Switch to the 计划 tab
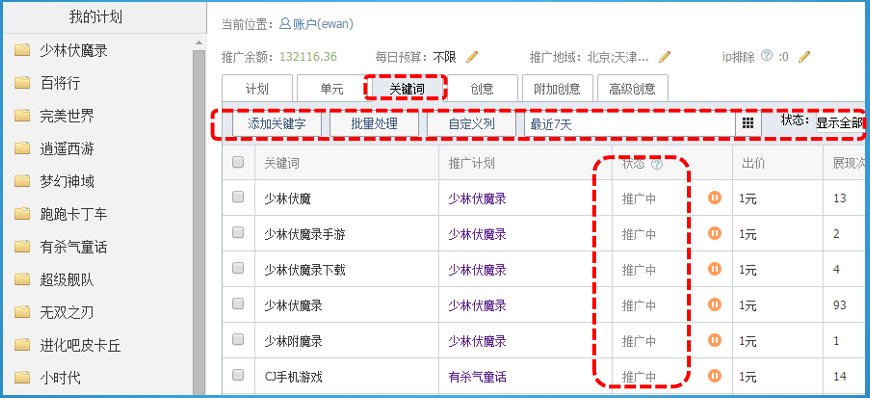Viewport: 870px width, 398px height. (257, 88)
